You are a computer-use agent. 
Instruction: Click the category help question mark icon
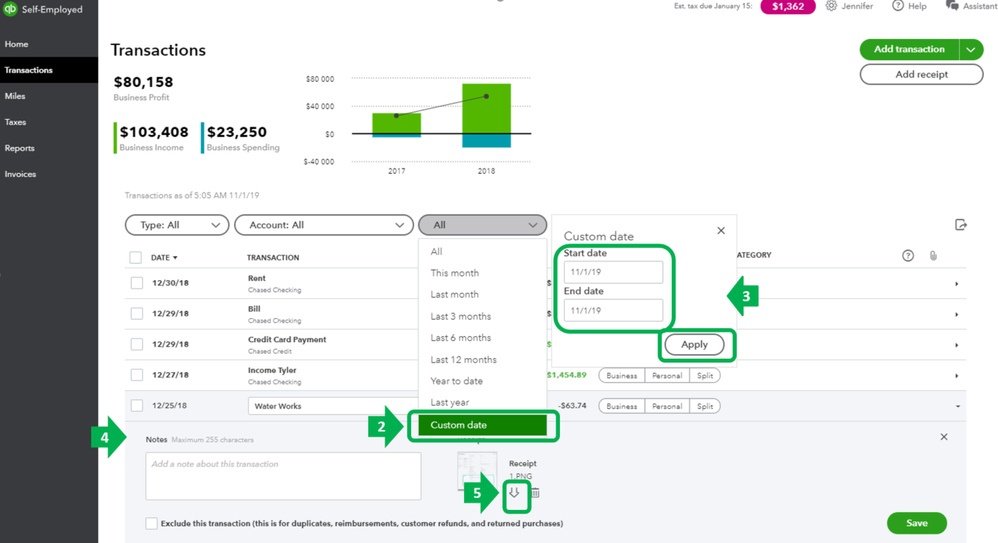908,256
